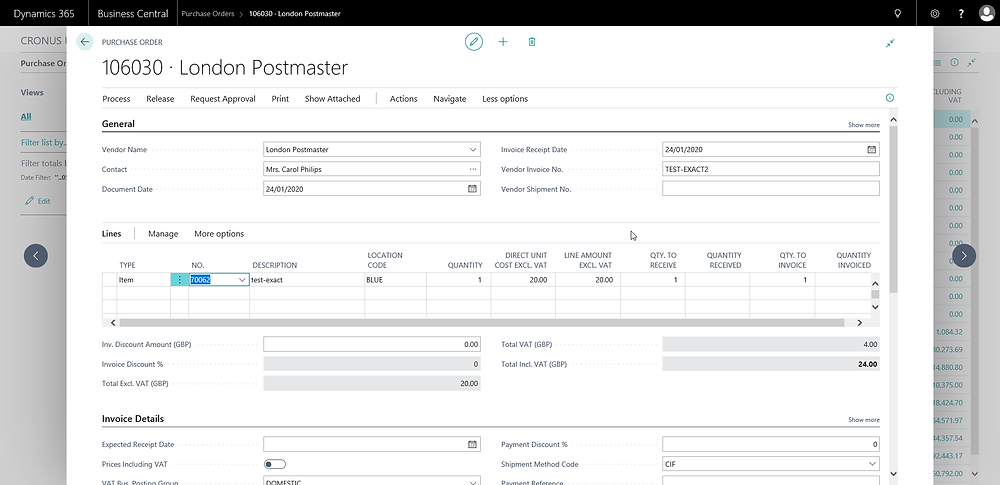This screenshot has height=485, width=1000.
Task: Open line options three-dot menu for Item row
Action: click(179, 280)
